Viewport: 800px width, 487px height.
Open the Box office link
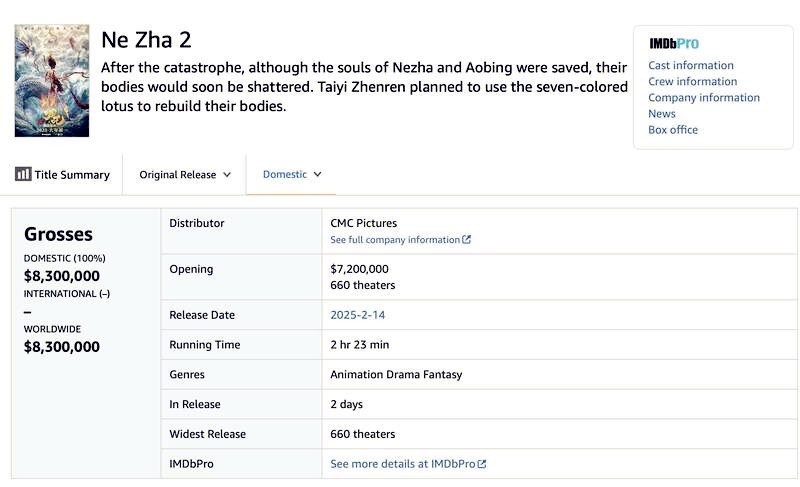coord(672,129)
